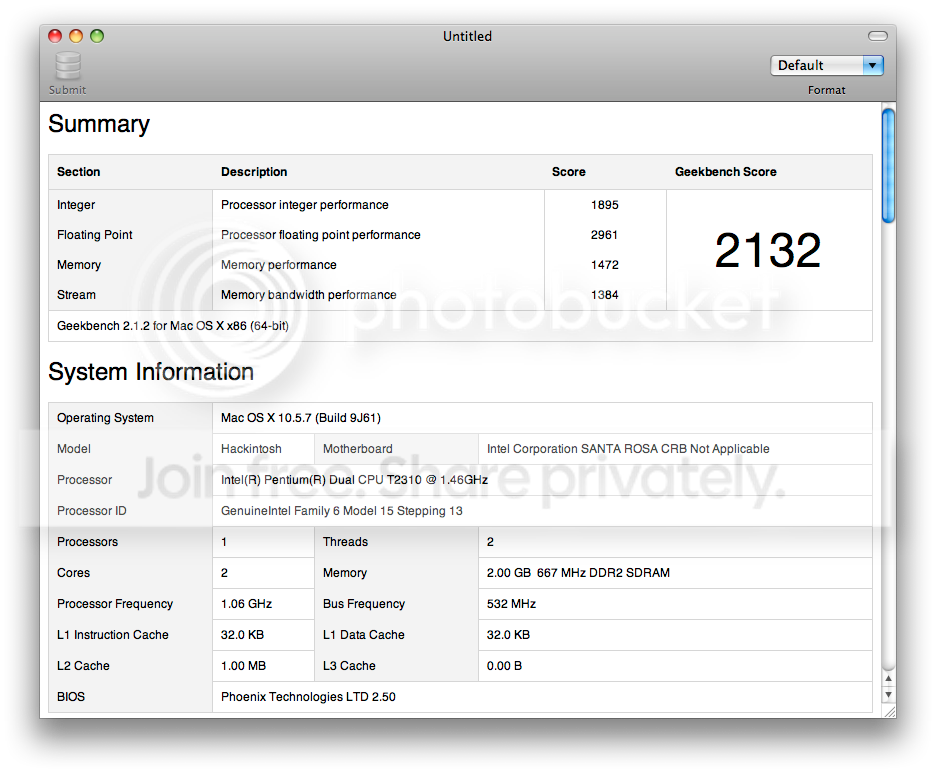Click the scroll down arrow
This screenshot has width=936, height=773.
click(887, 695)
